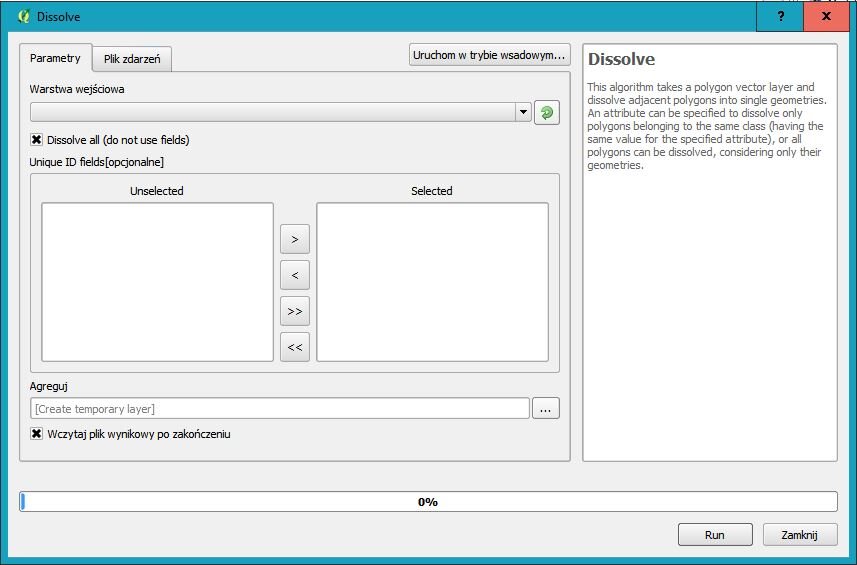Move field back with < button
Screen dimensions: 857x565
(x=295, y=275)
